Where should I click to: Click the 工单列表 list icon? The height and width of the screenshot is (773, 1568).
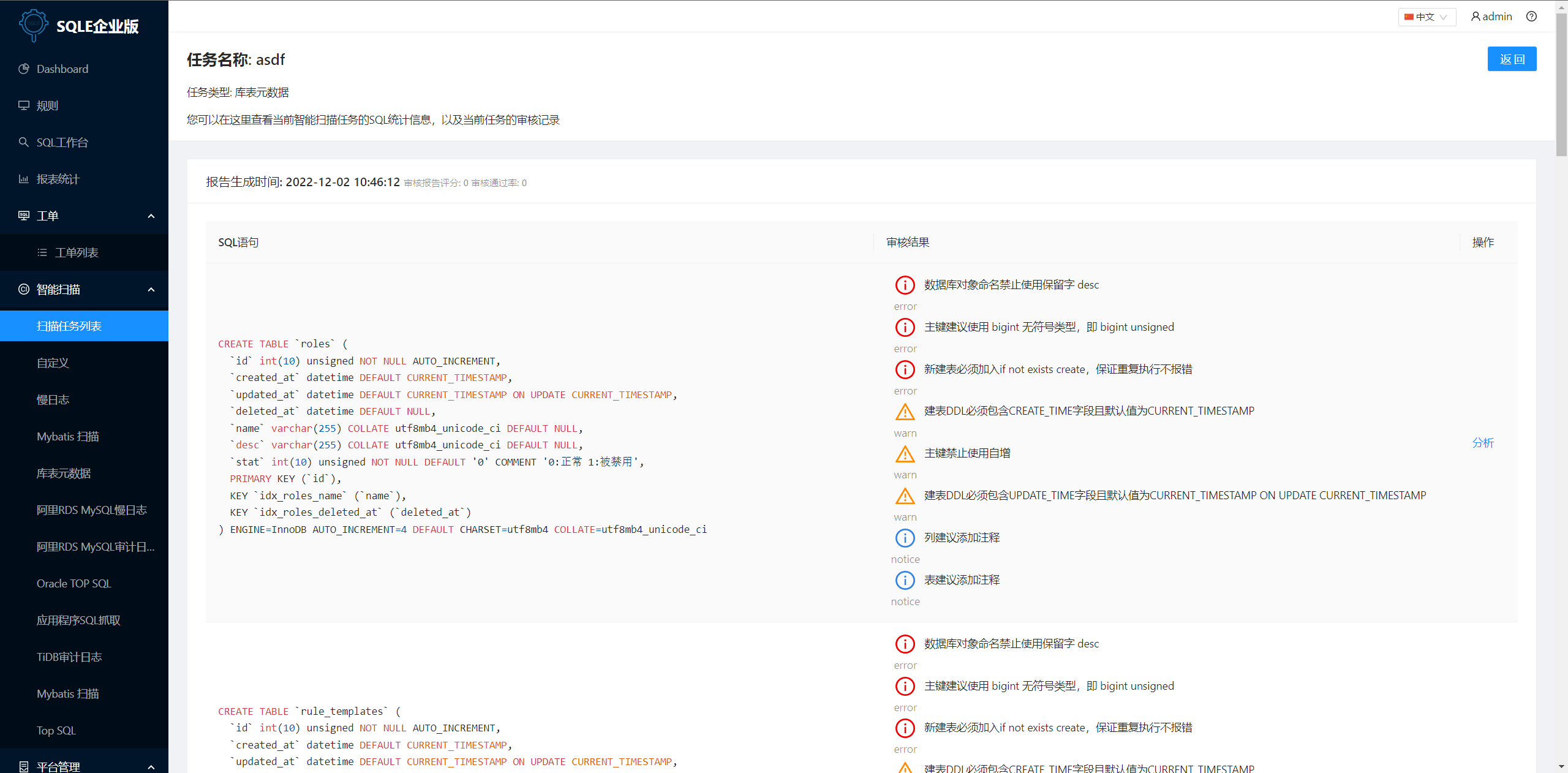pyautogui.click(x=42, y=252)
